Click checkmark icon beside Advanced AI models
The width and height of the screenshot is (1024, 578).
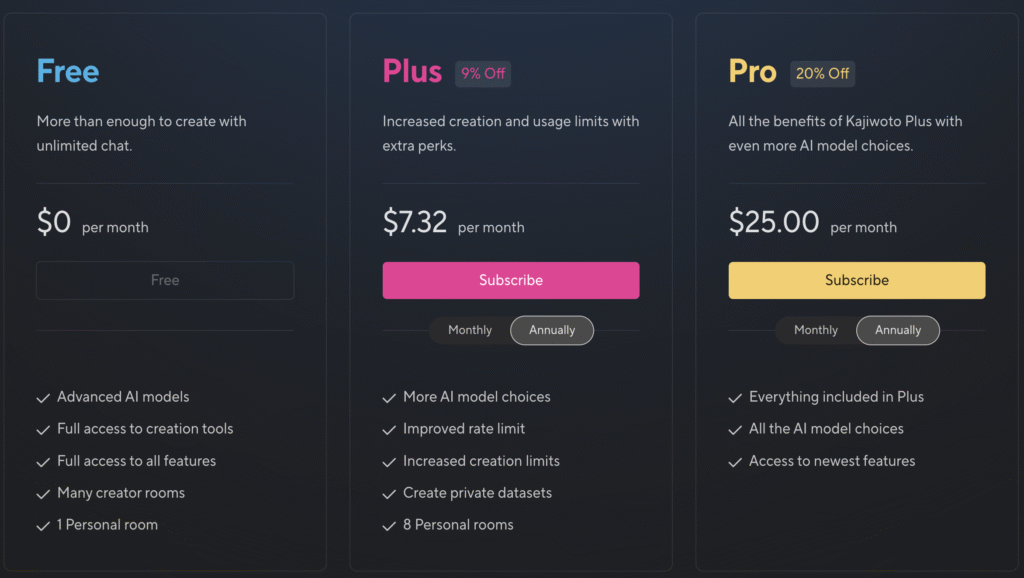pyautogui.click(x=43, y=398)
